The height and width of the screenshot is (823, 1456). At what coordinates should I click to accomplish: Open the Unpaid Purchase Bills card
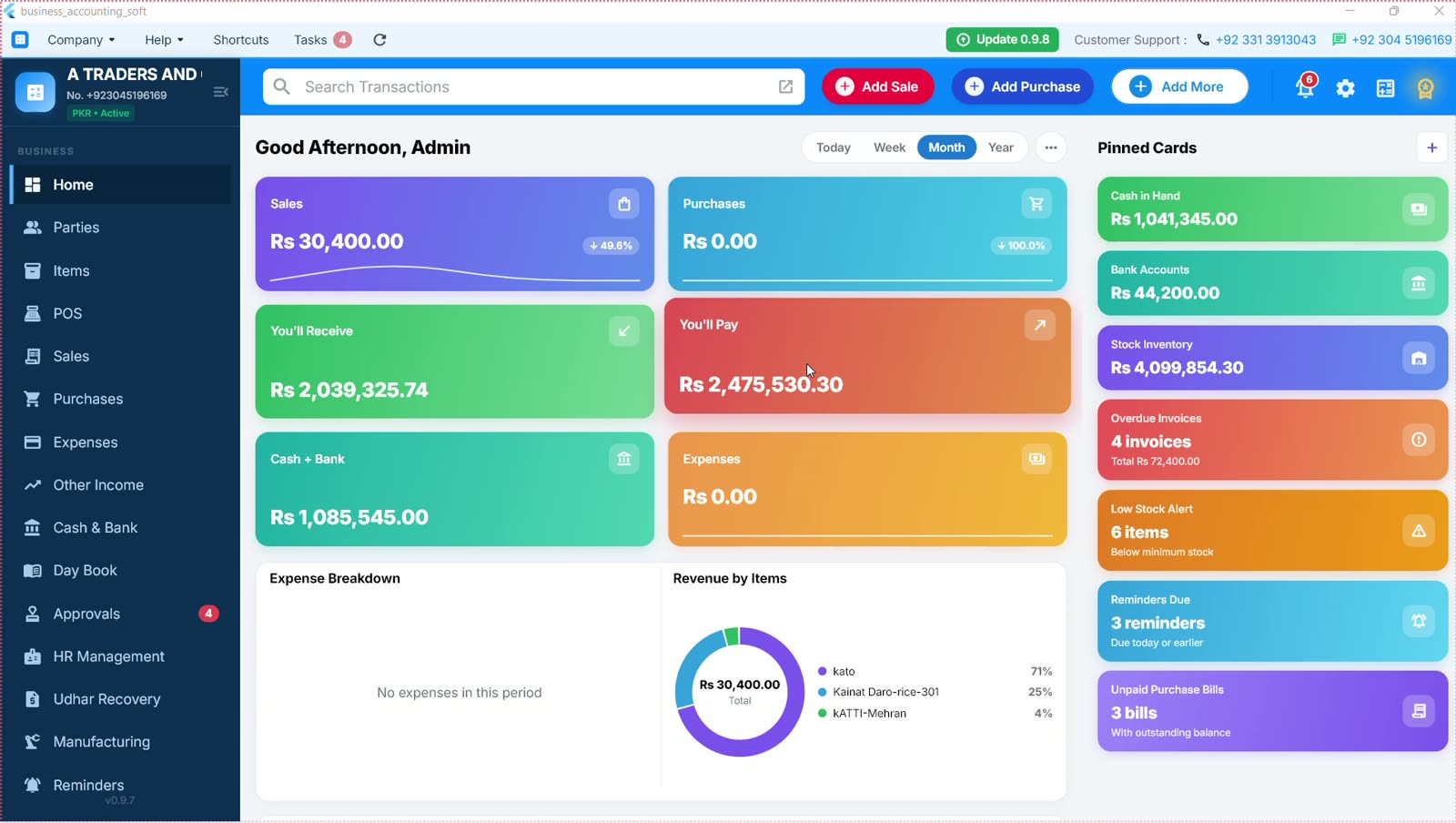[1272, 711]
